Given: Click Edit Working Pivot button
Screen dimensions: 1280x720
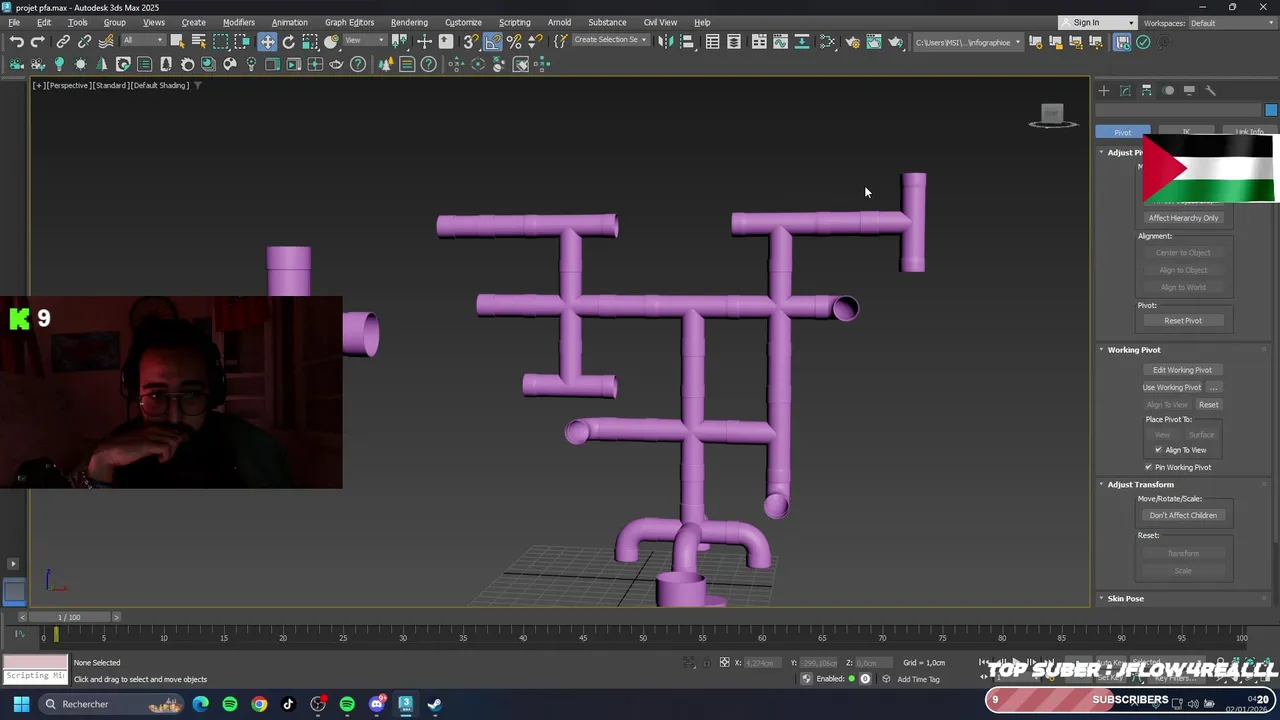Looking at the screenshot, I should 1182,370.
